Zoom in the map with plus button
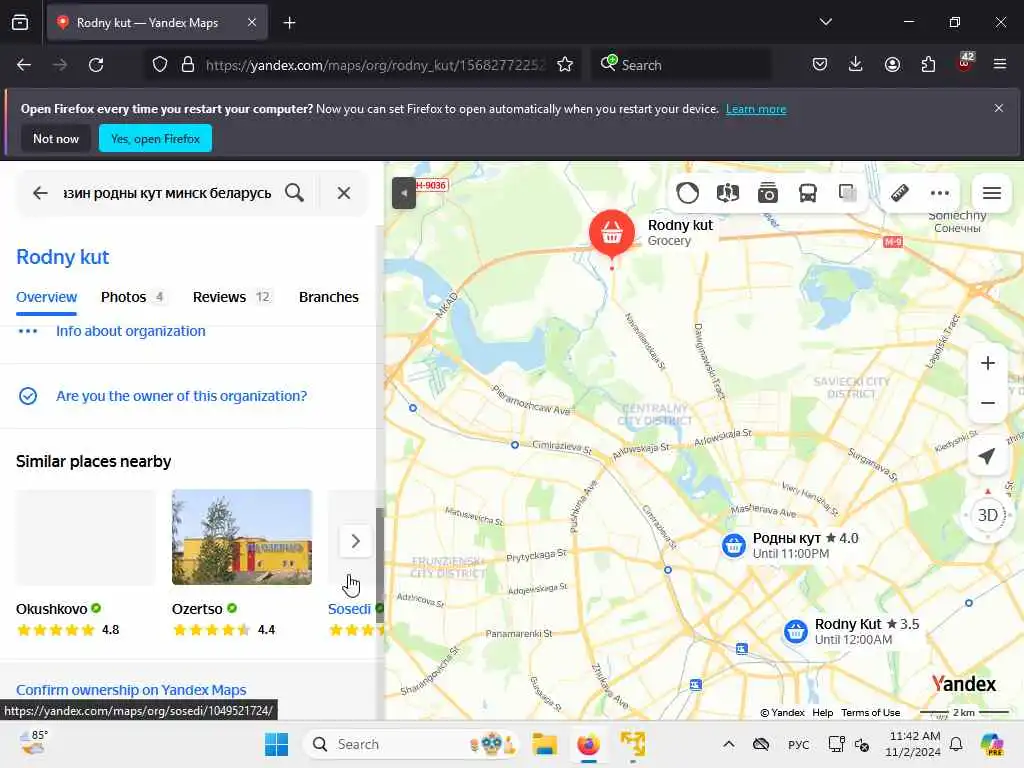This screenshot has height=768, width=1024. [x=987, y=363]
